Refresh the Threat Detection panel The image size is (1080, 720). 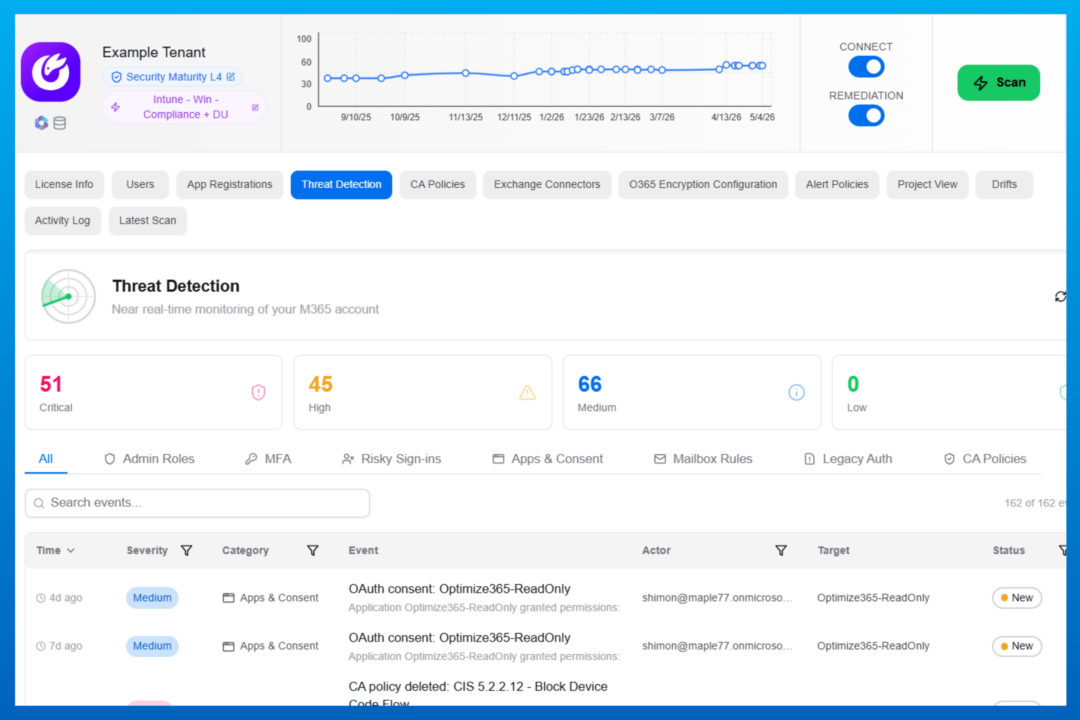(x=1060, y=296)
